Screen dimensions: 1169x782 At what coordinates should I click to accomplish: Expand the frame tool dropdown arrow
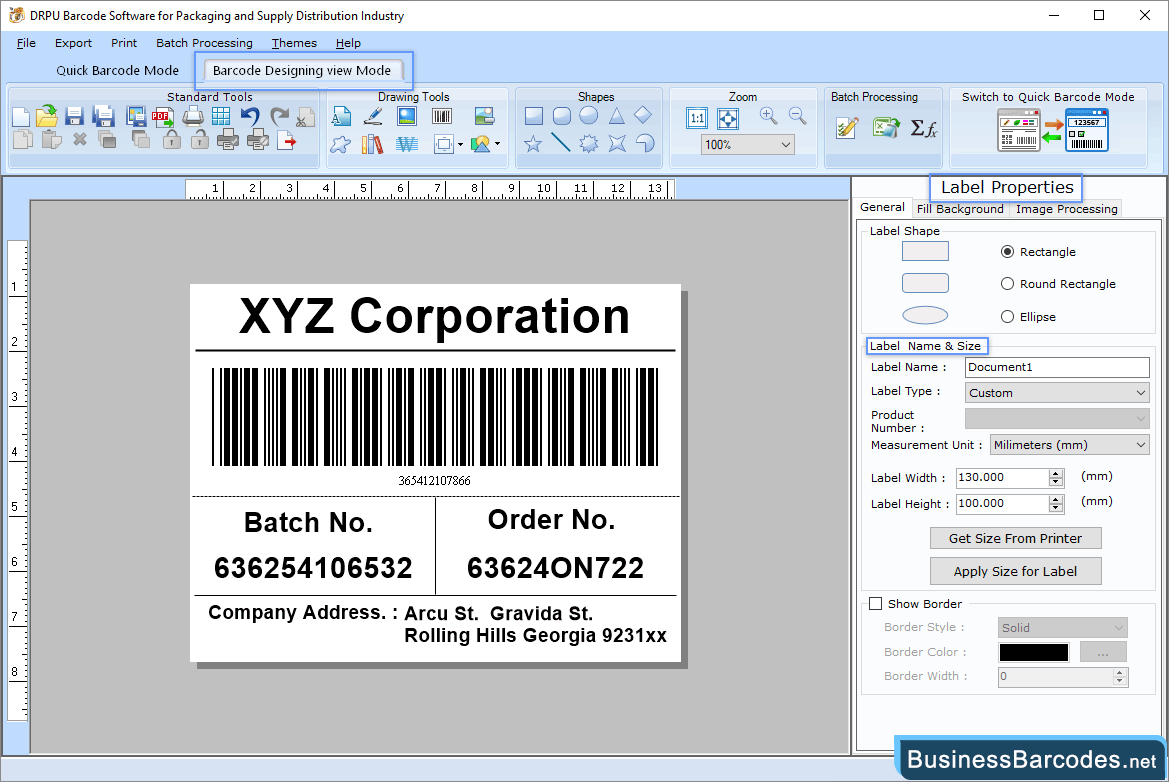pos(460,145)
